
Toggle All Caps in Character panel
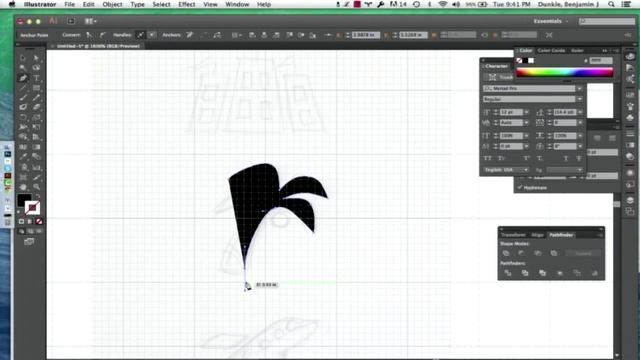[x=487, y=158]
